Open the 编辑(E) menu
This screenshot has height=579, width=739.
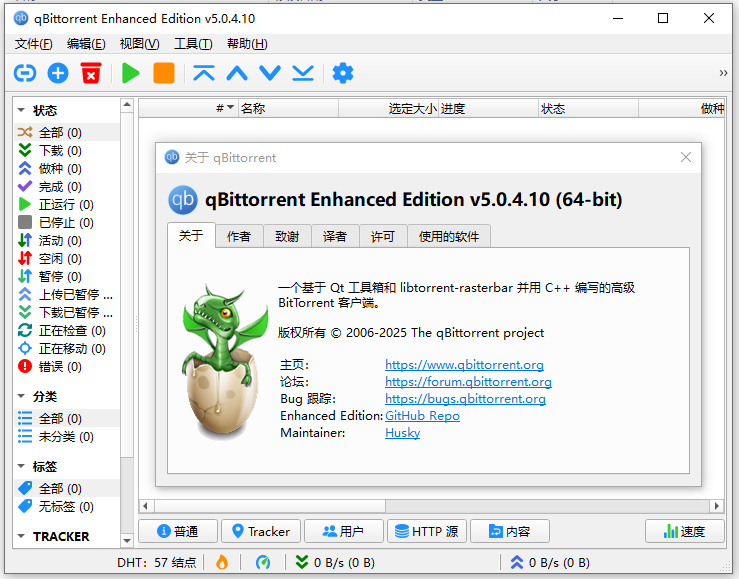(86, 44)
